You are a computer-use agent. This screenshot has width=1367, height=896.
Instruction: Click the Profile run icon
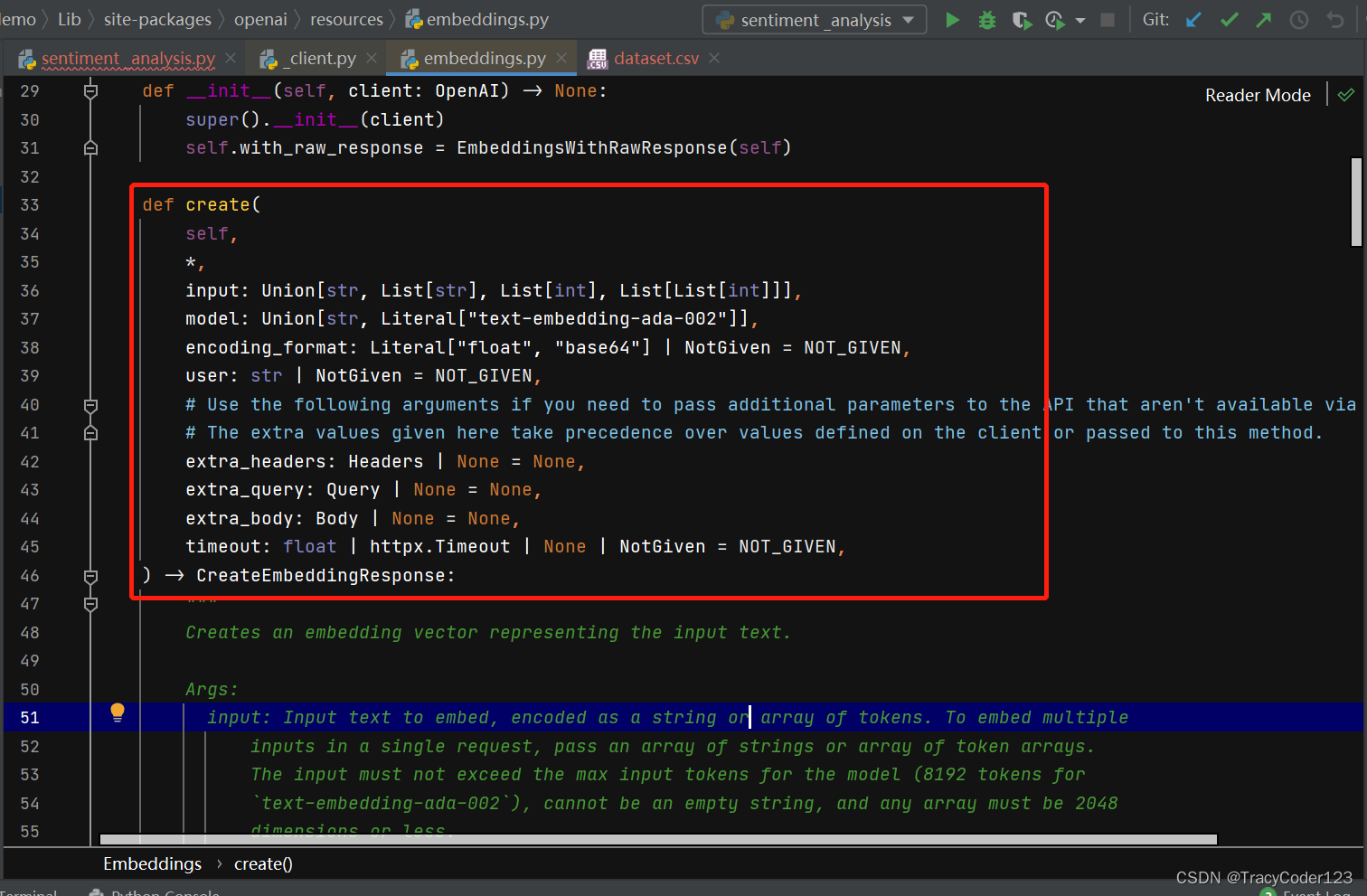coord(1055,20)
